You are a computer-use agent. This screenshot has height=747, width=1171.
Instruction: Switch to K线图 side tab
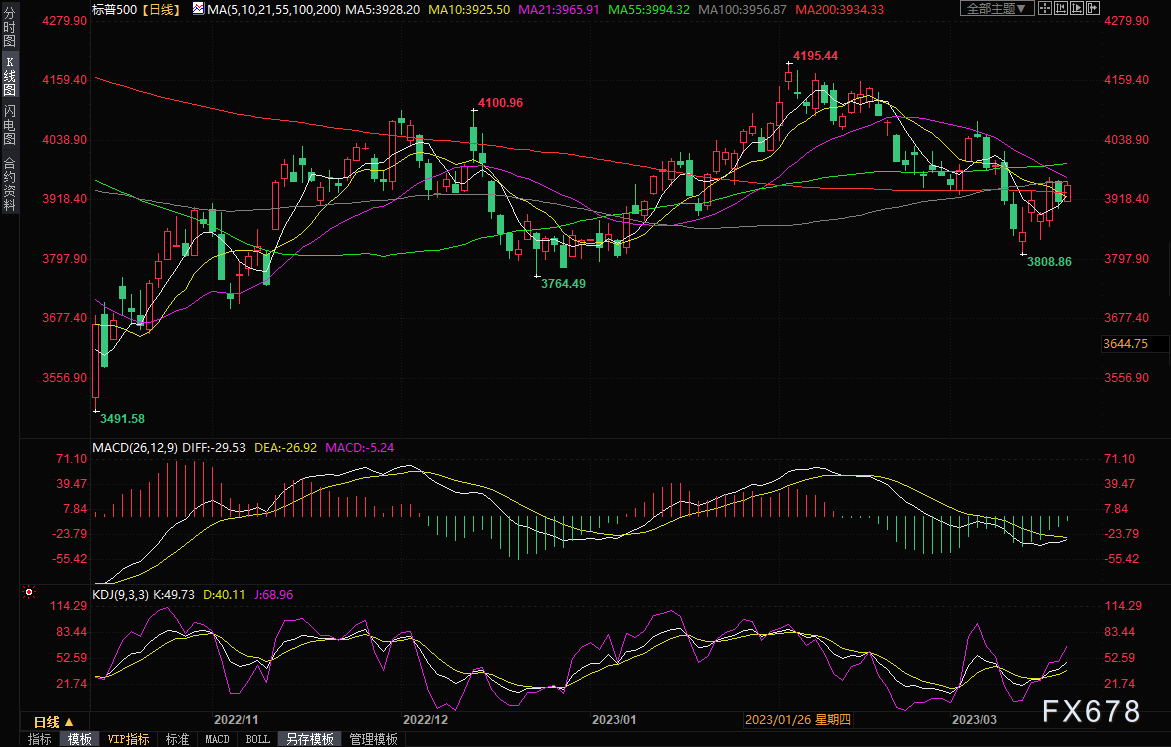tap(10, 75)
